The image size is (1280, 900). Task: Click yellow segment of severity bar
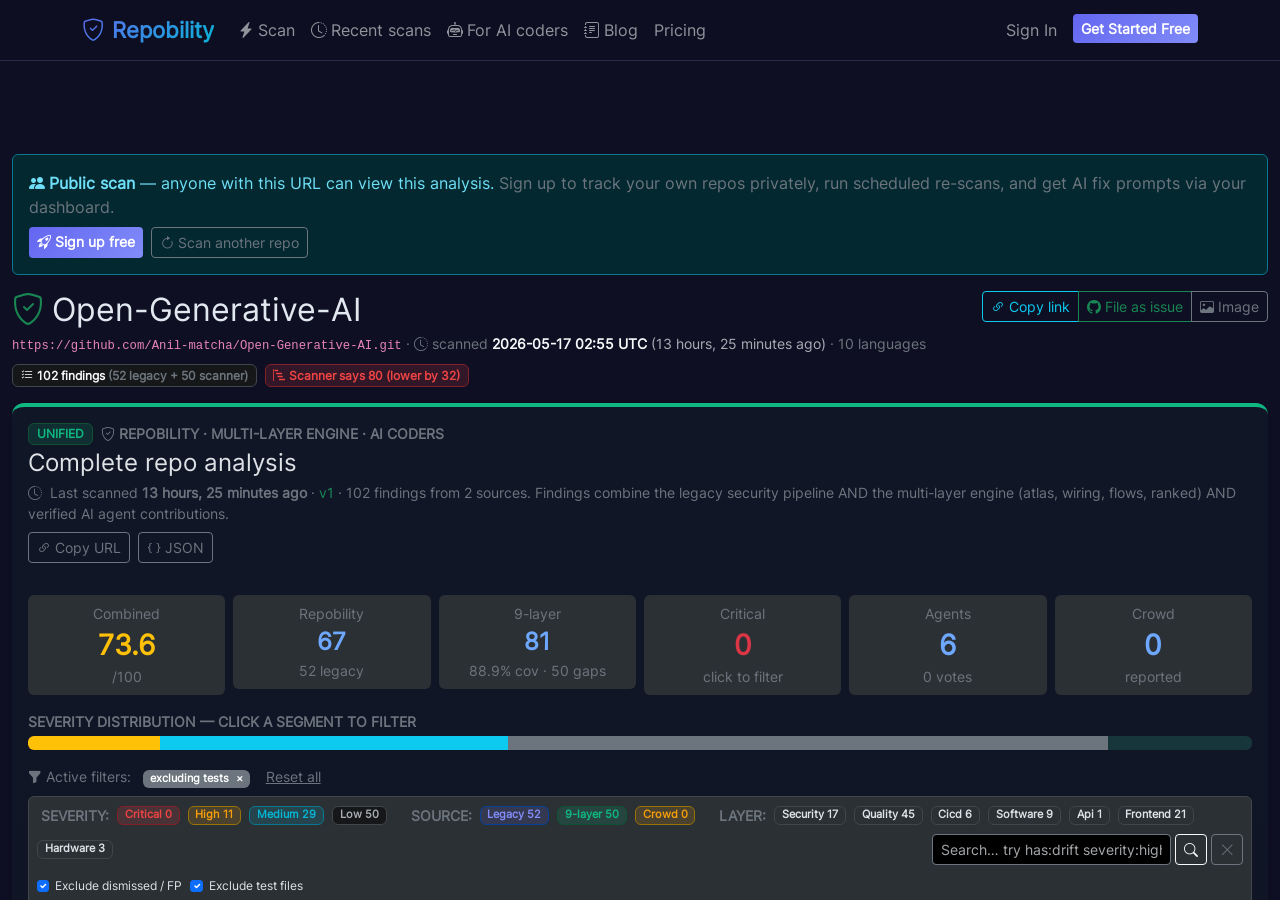(94, 743)
